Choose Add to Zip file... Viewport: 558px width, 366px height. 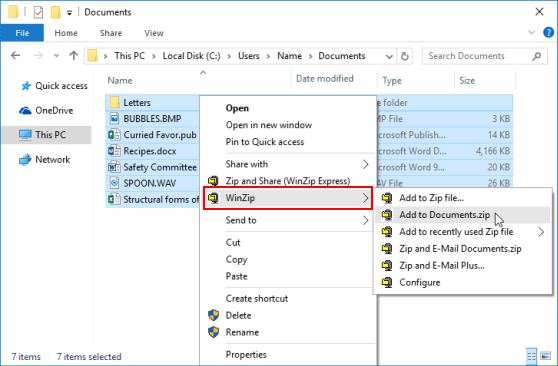tap(462, 198)
